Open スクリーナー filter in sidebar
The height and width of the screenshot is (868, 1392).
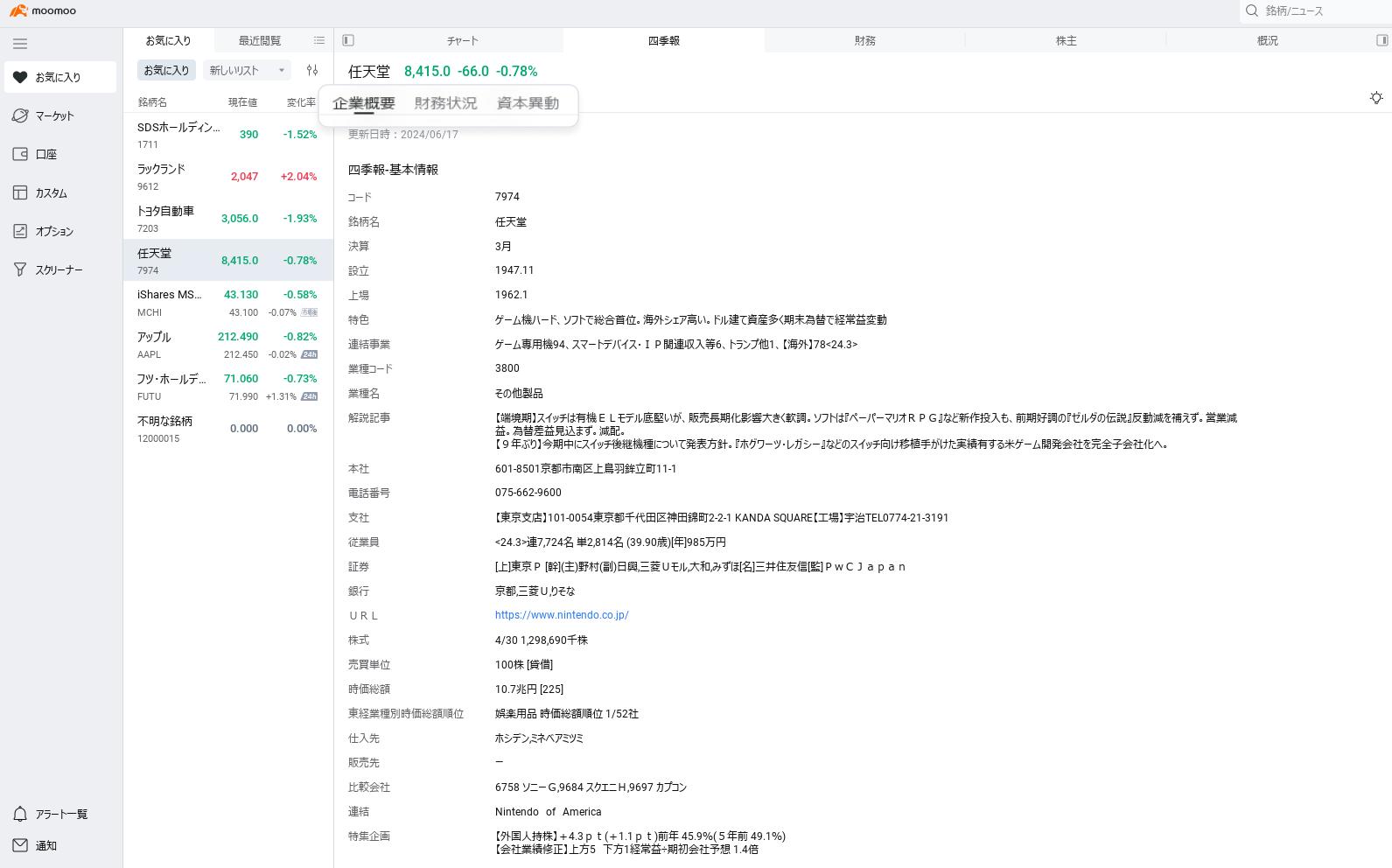click(x=59, y=269)
